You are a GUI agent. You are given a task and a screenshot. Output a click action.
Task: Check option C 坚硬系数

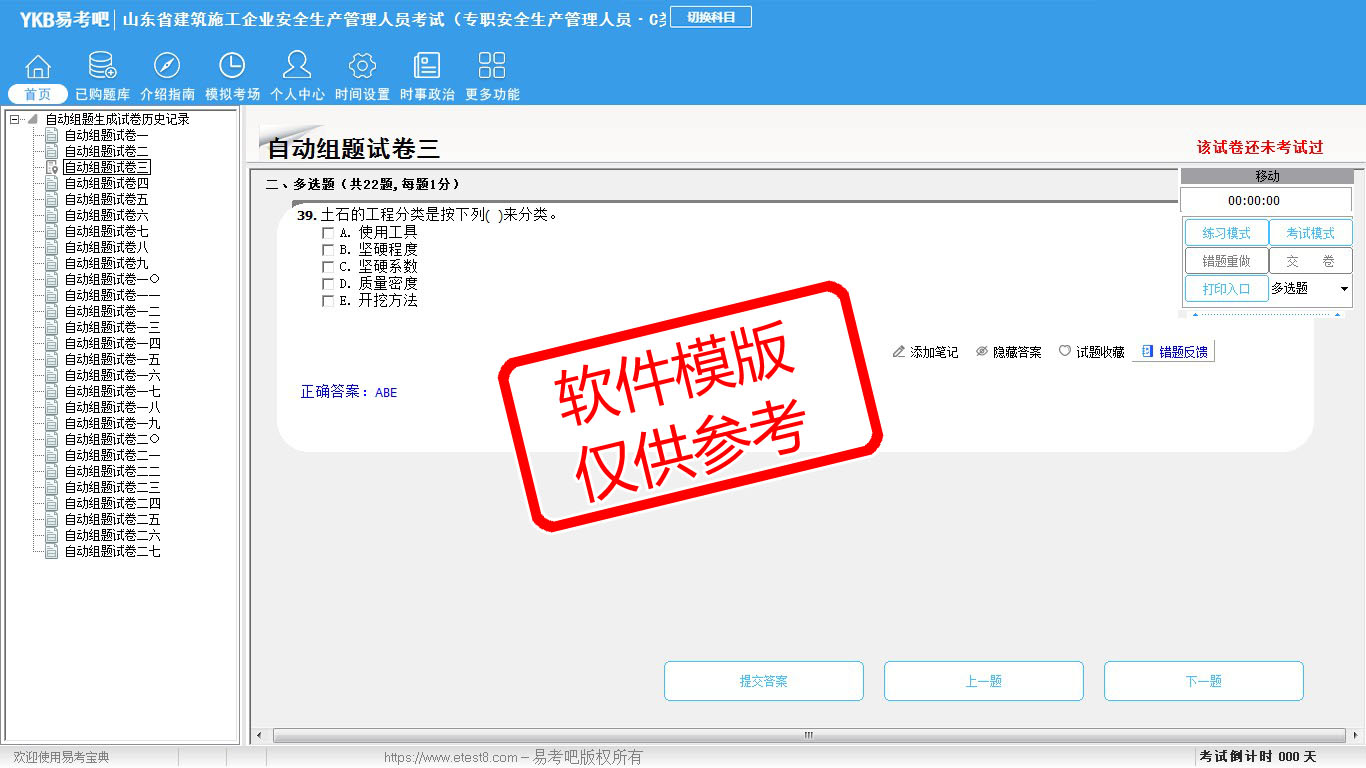[328, 267]
